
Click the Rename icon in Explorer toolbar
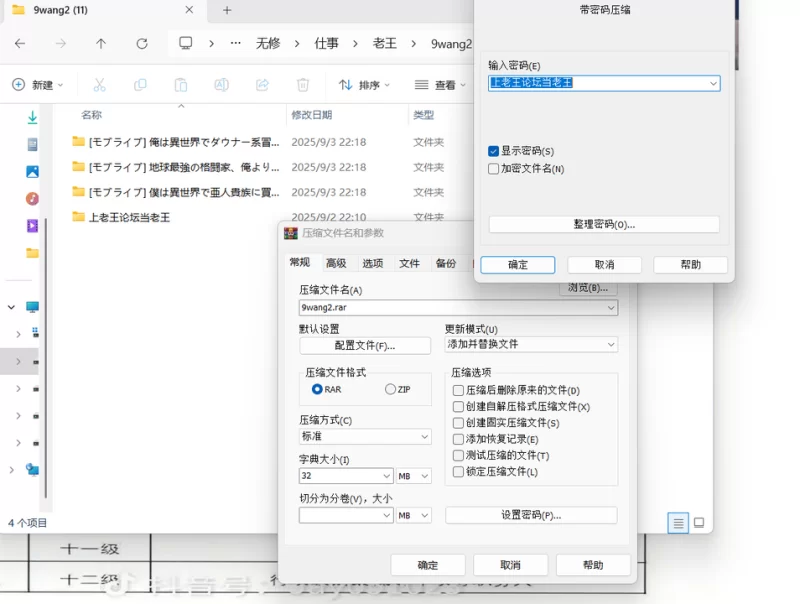pyautogui.click(x=222, y=85)
